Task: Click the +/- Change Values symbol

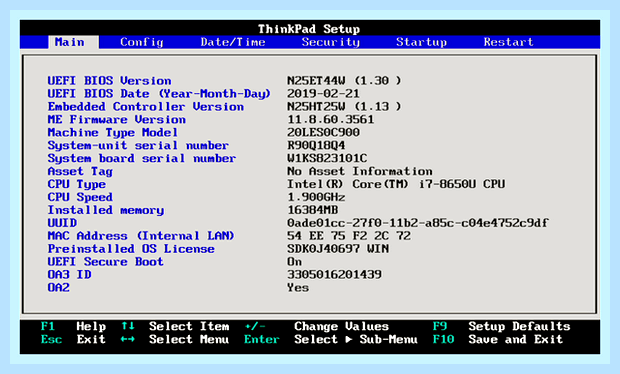Action: (255, 326)
